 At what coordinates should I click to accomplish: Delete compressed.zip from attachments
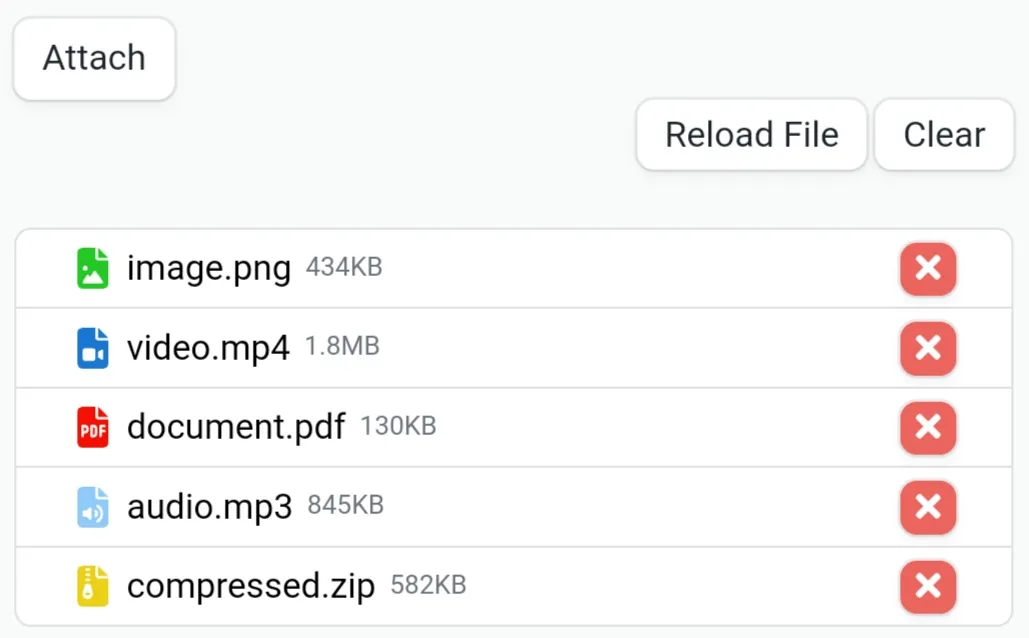click(x=928, y=586)
